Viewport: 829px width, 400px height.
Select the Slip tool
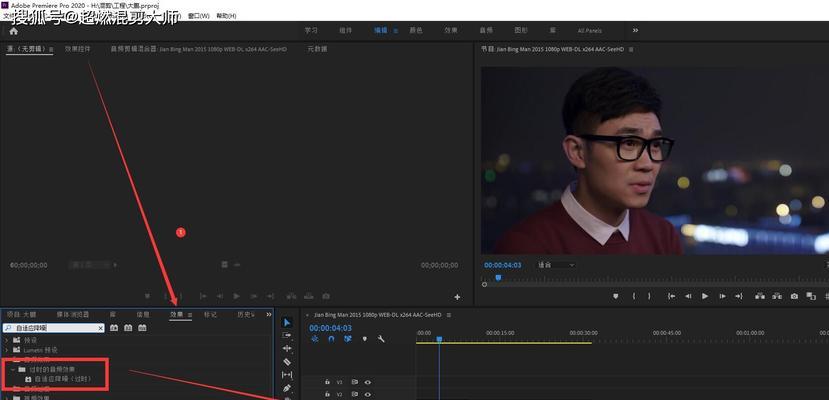(x=287, y=375)
